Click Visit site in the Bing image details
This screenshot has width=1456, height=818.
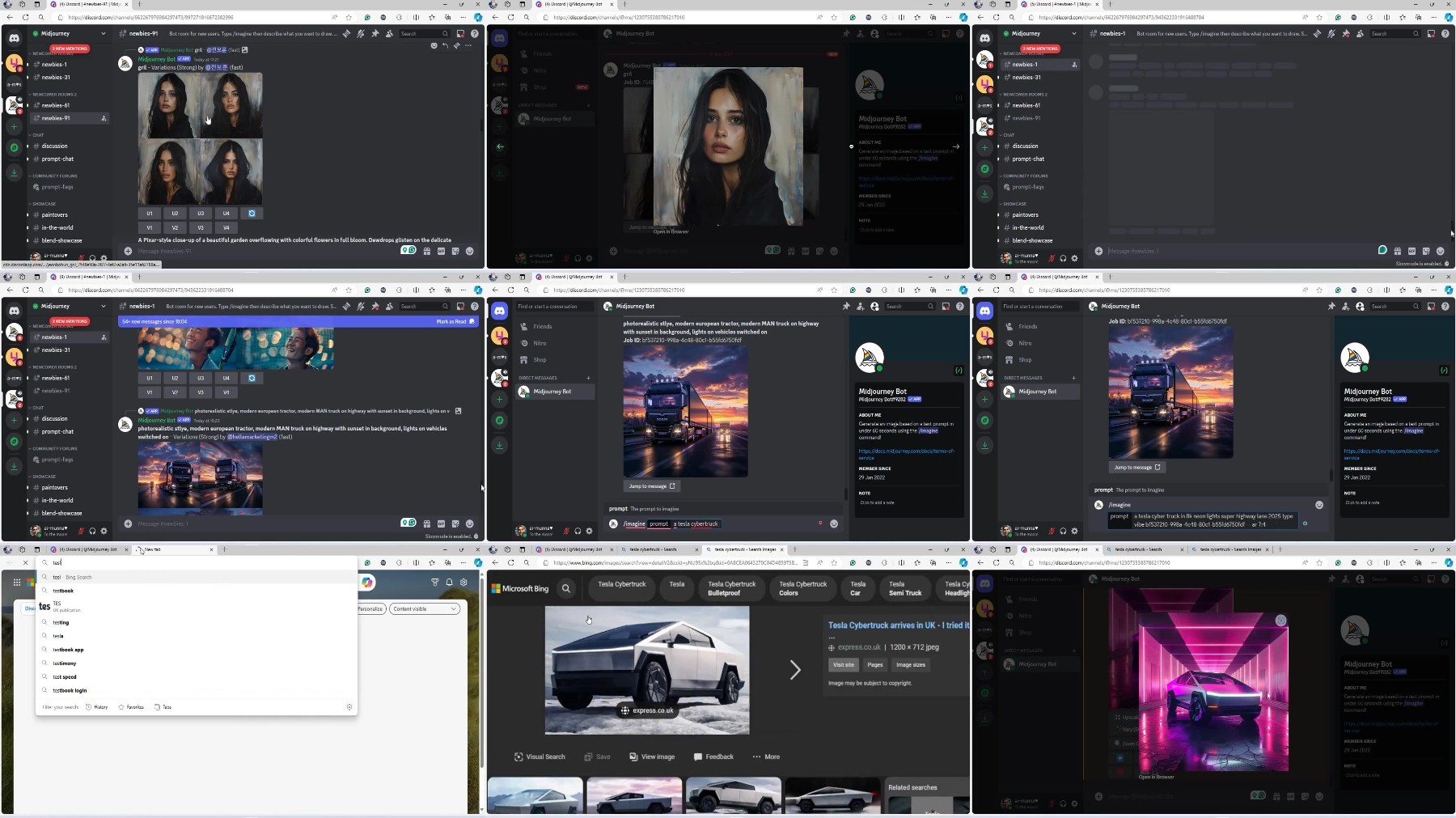[x=843, y=664]
